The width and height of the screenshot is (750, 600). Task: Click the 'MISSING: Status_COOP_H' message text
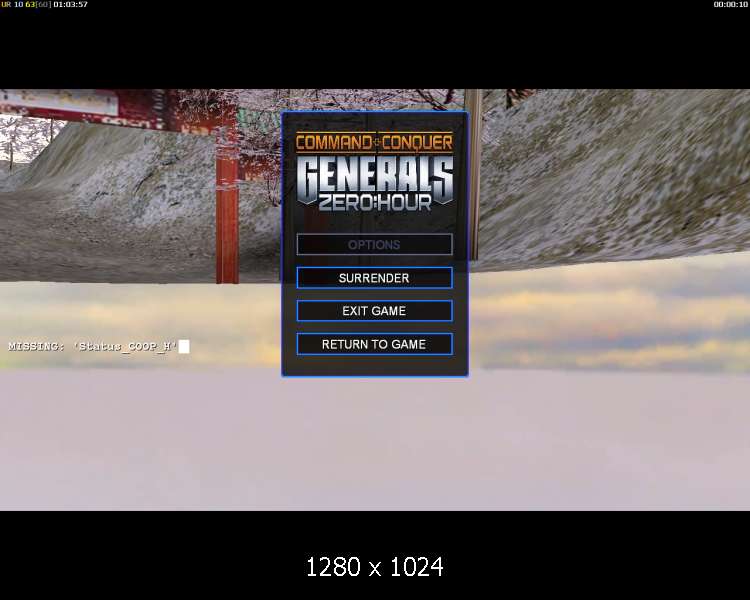coord(93,346)
